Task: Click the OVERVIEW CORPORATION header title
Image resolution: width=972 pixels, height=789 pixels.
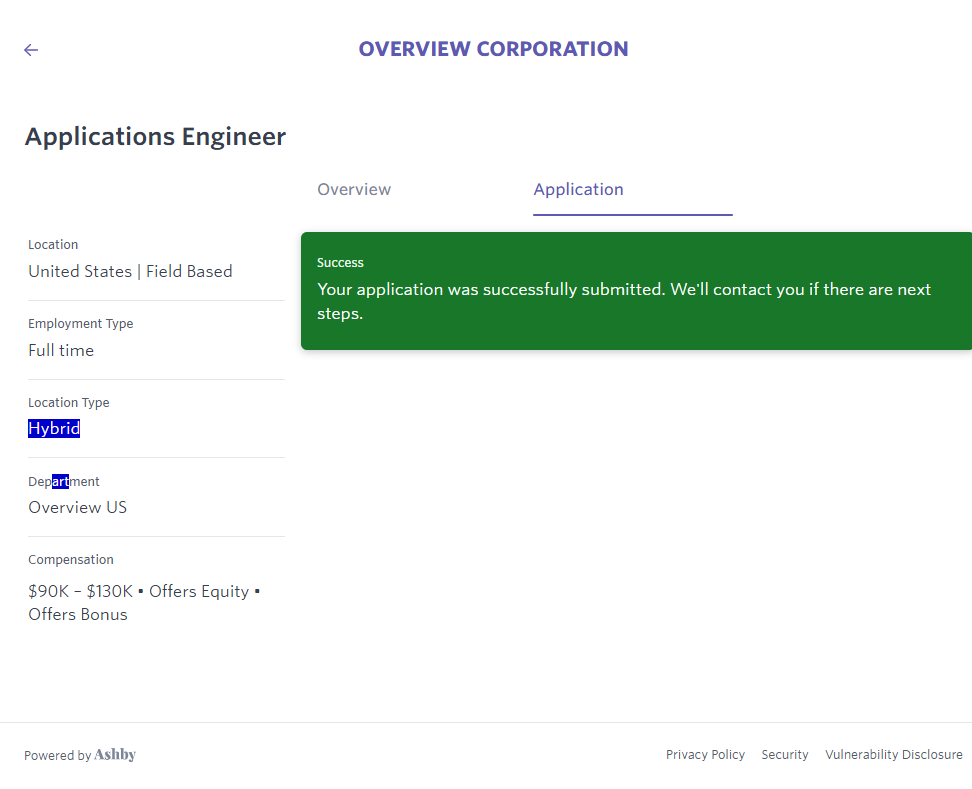Action: coord(493,49)
